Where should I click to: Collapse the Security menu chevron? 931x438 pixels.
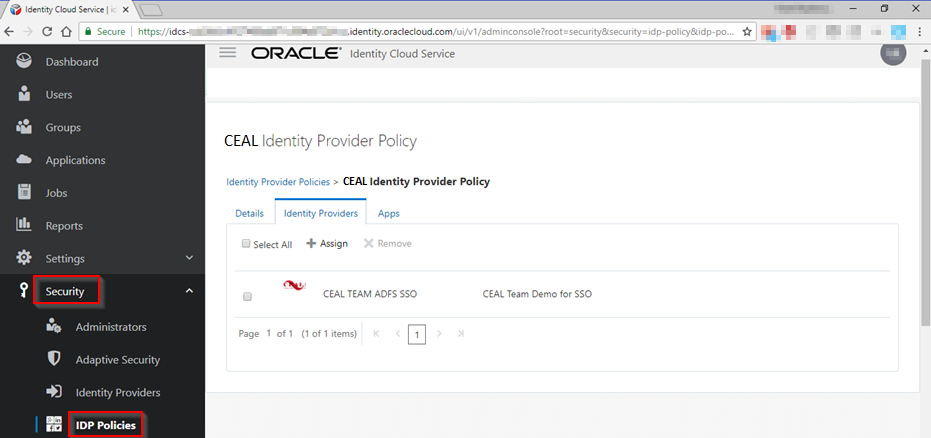189,291
